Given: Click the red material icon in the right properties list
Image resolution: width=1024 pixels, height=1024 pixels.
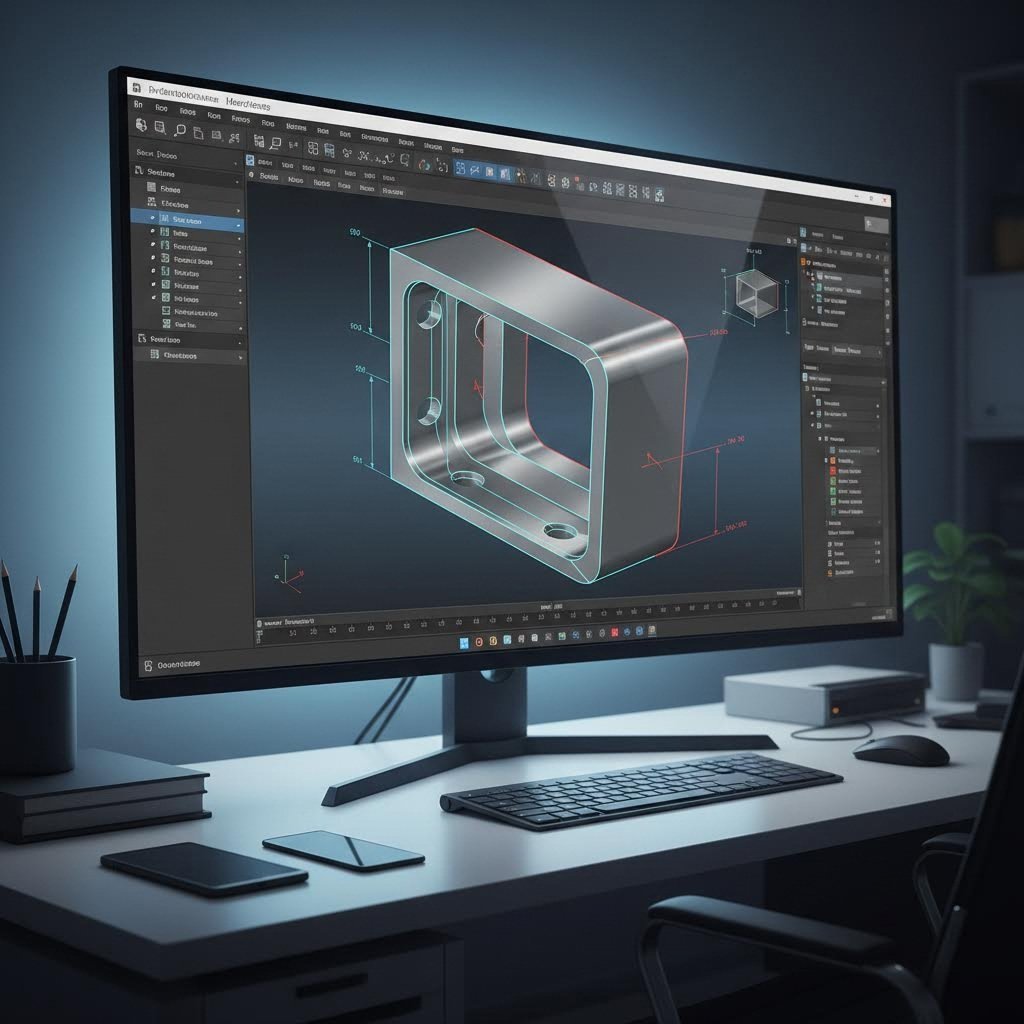Looking at the screenshot, I should (x=834, y=469).
